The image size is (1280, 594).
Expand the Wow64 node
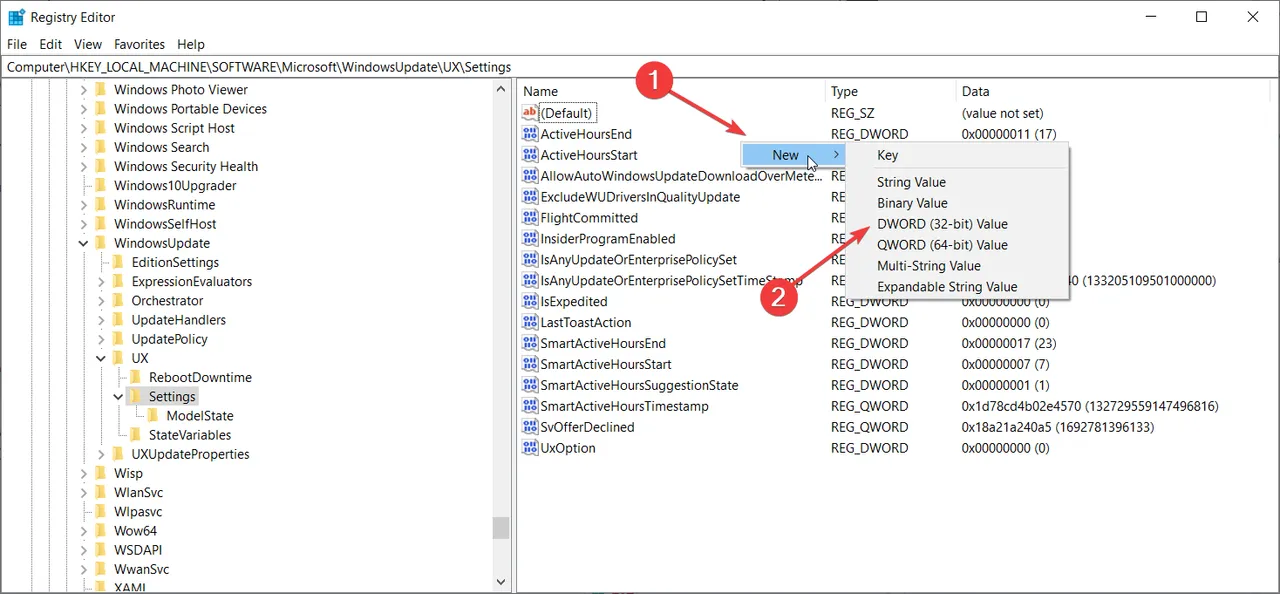click(x=84, y=531)
